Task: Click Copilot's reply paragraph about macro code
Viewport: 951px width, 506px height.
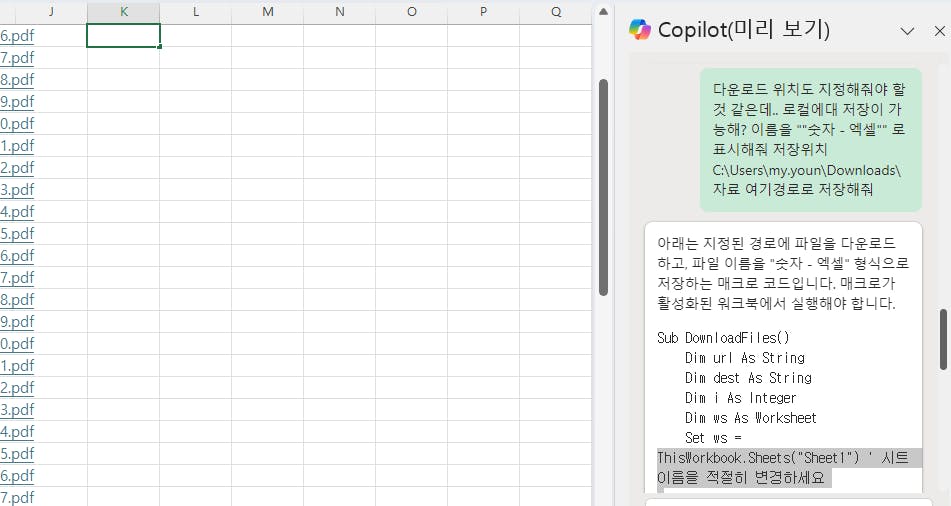Action: pos(783,273)
